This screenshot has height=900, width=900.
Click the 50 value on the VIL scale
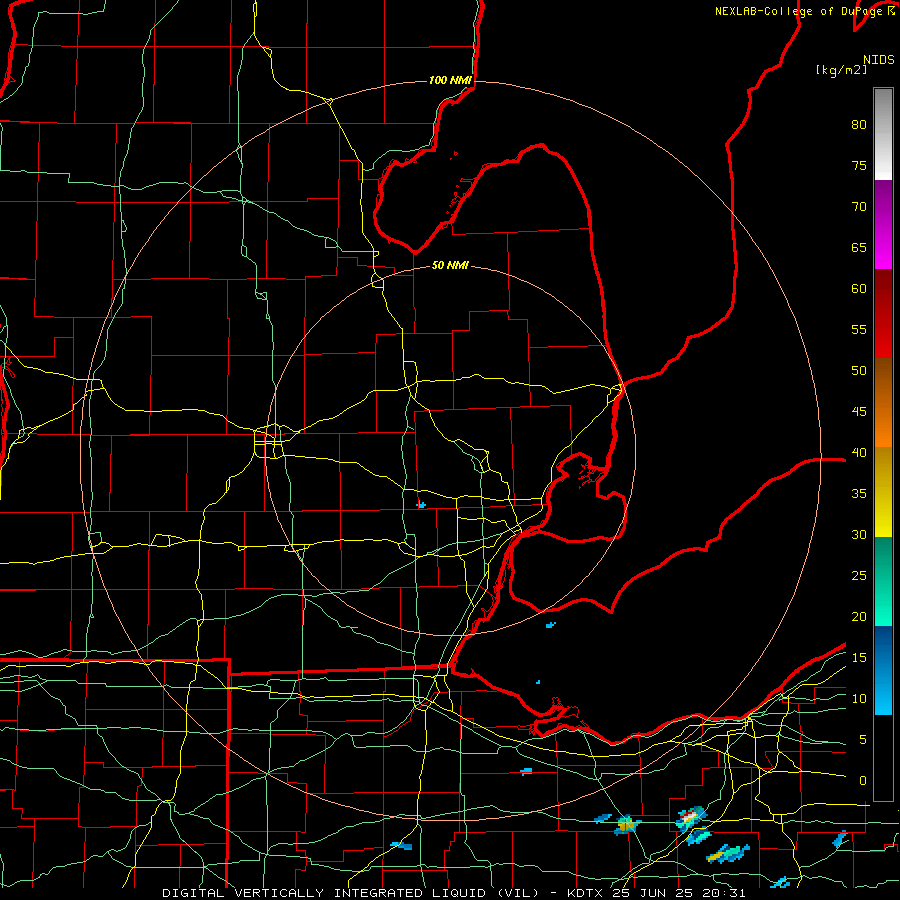(x=859, y=371)
